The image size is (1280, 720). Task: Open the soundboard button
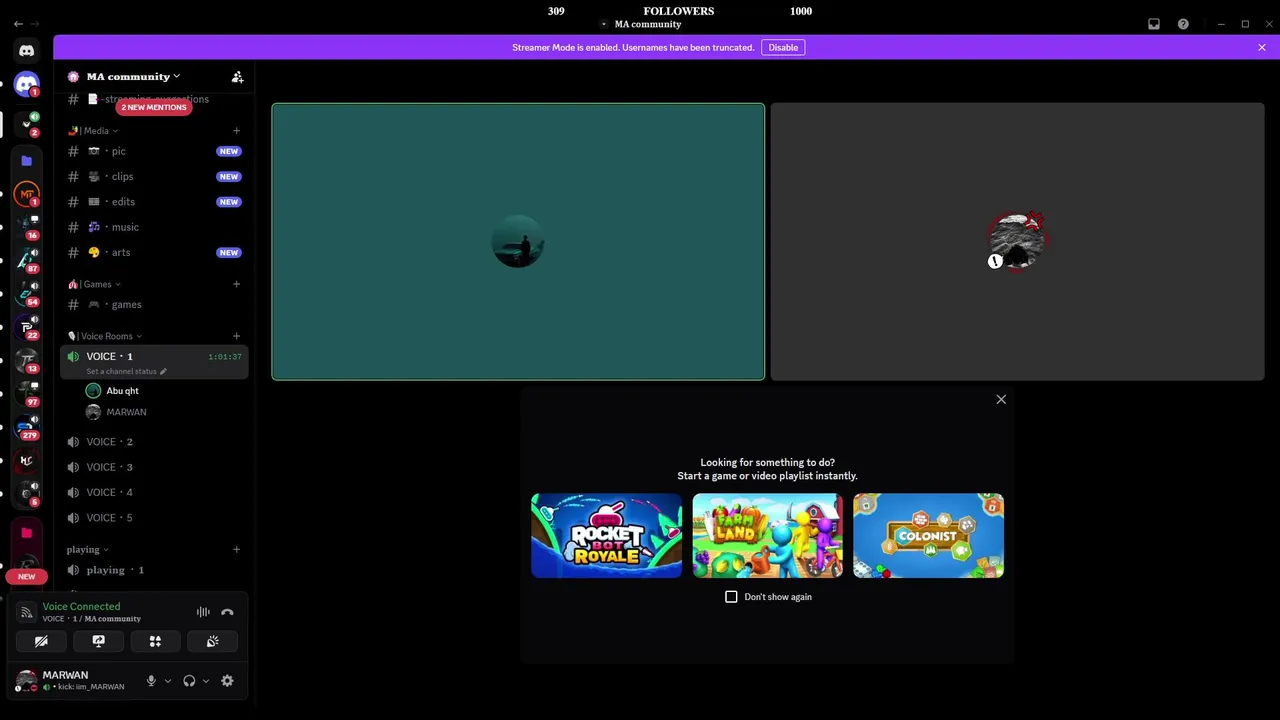(212, 641)
